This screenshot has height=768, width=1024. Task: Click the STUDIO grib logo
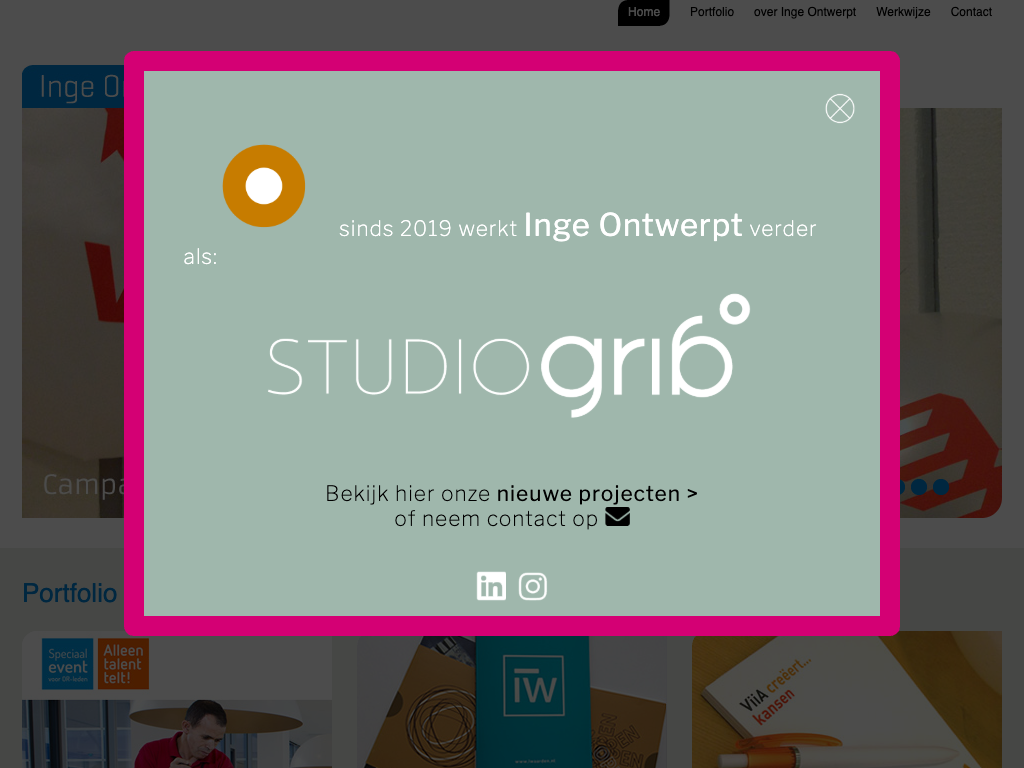click(508, 357)
